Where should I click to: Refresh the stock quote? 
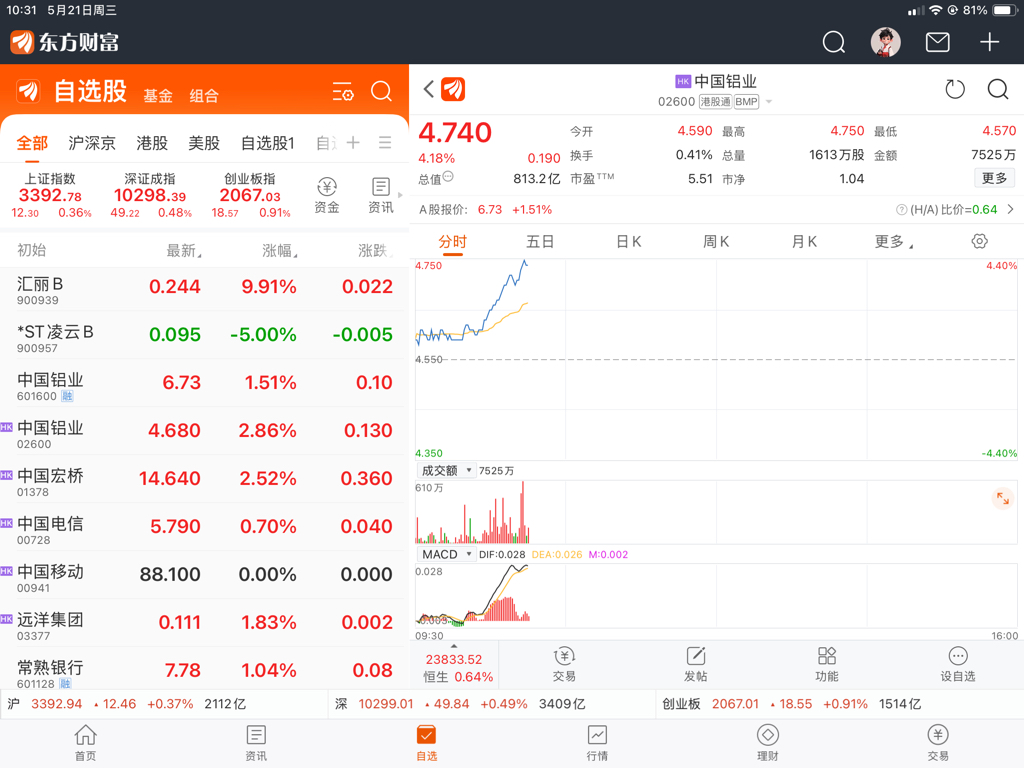955,89
